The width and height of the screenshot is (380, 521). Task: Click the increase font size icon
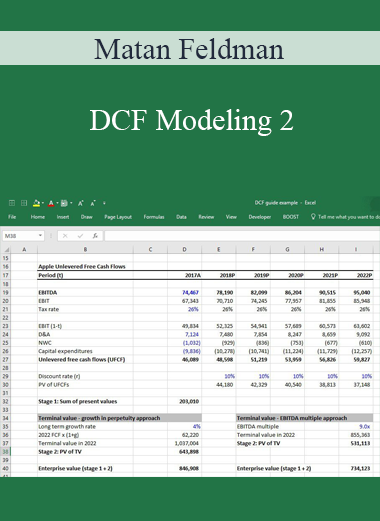[81, 203]
